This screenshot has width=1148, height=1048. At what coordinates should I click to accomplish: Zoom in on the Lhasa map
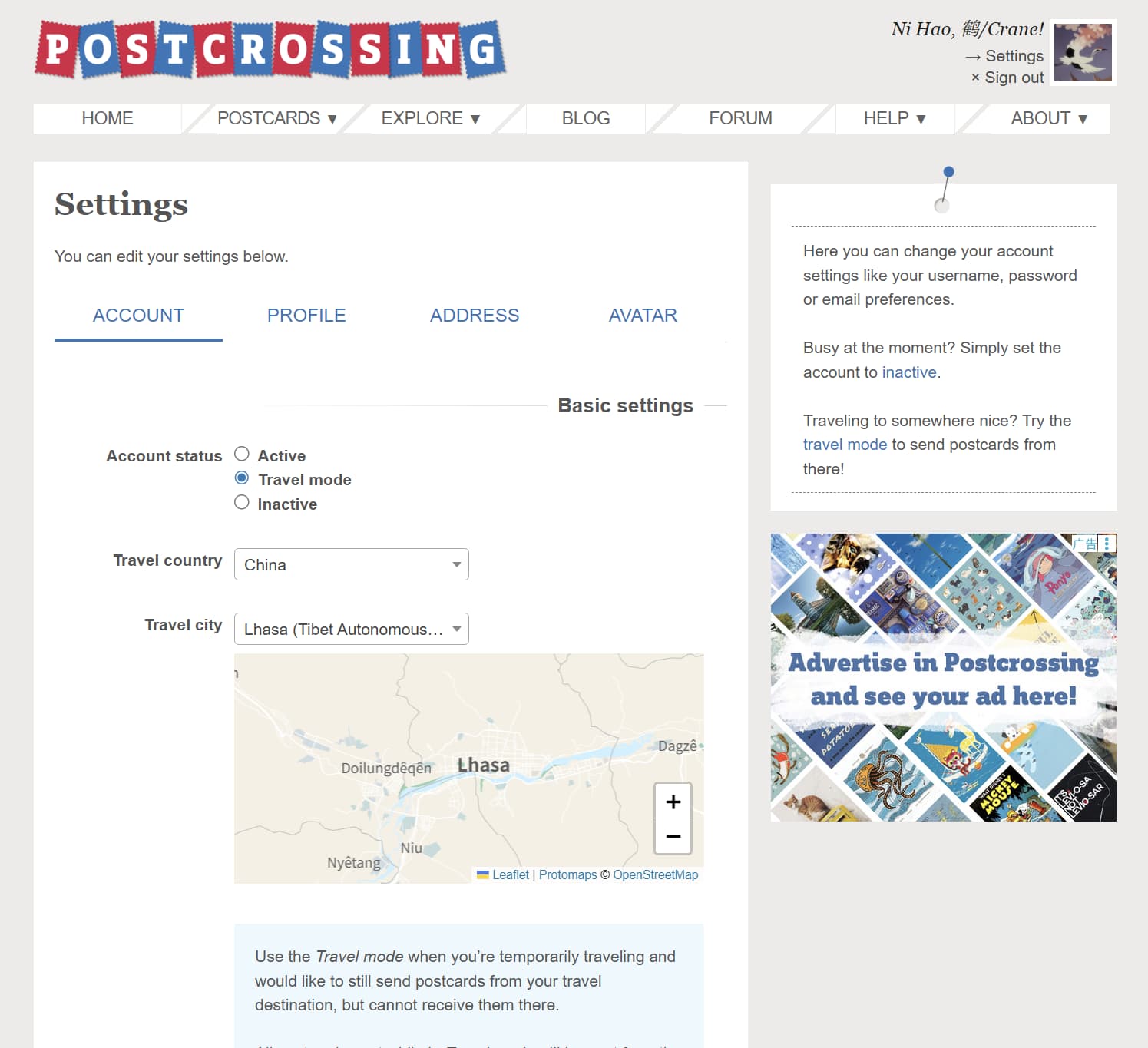(673, 802)
